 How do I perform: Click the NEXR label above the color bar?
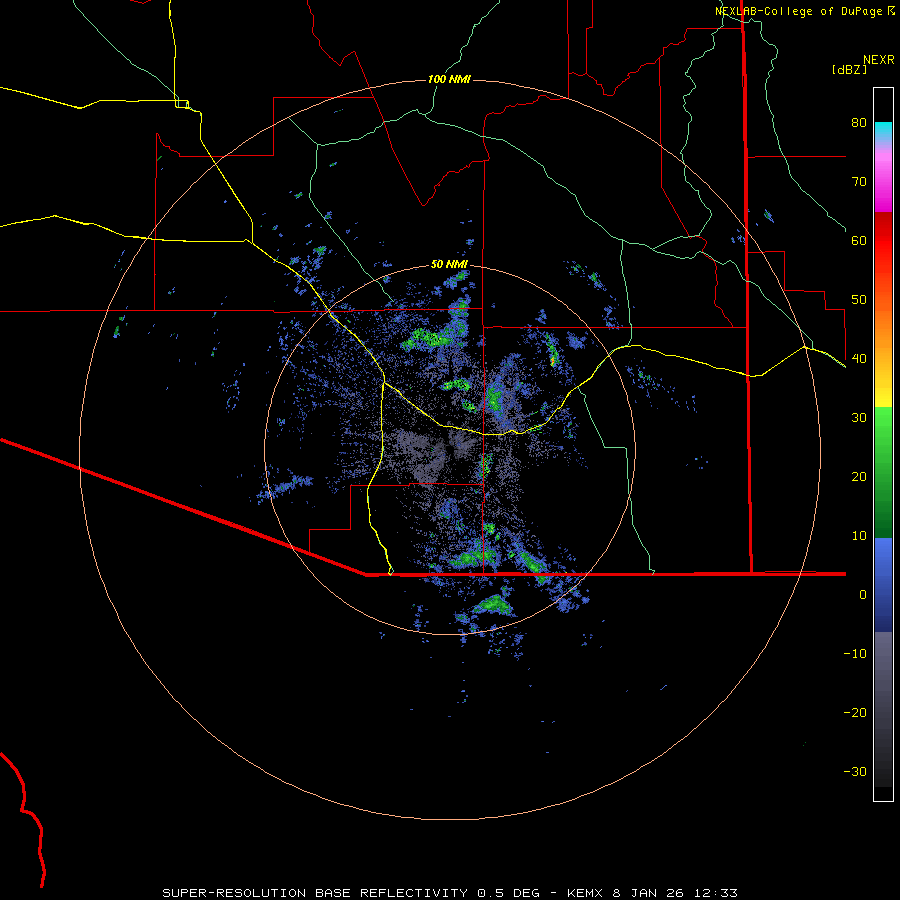click(879, 60)
